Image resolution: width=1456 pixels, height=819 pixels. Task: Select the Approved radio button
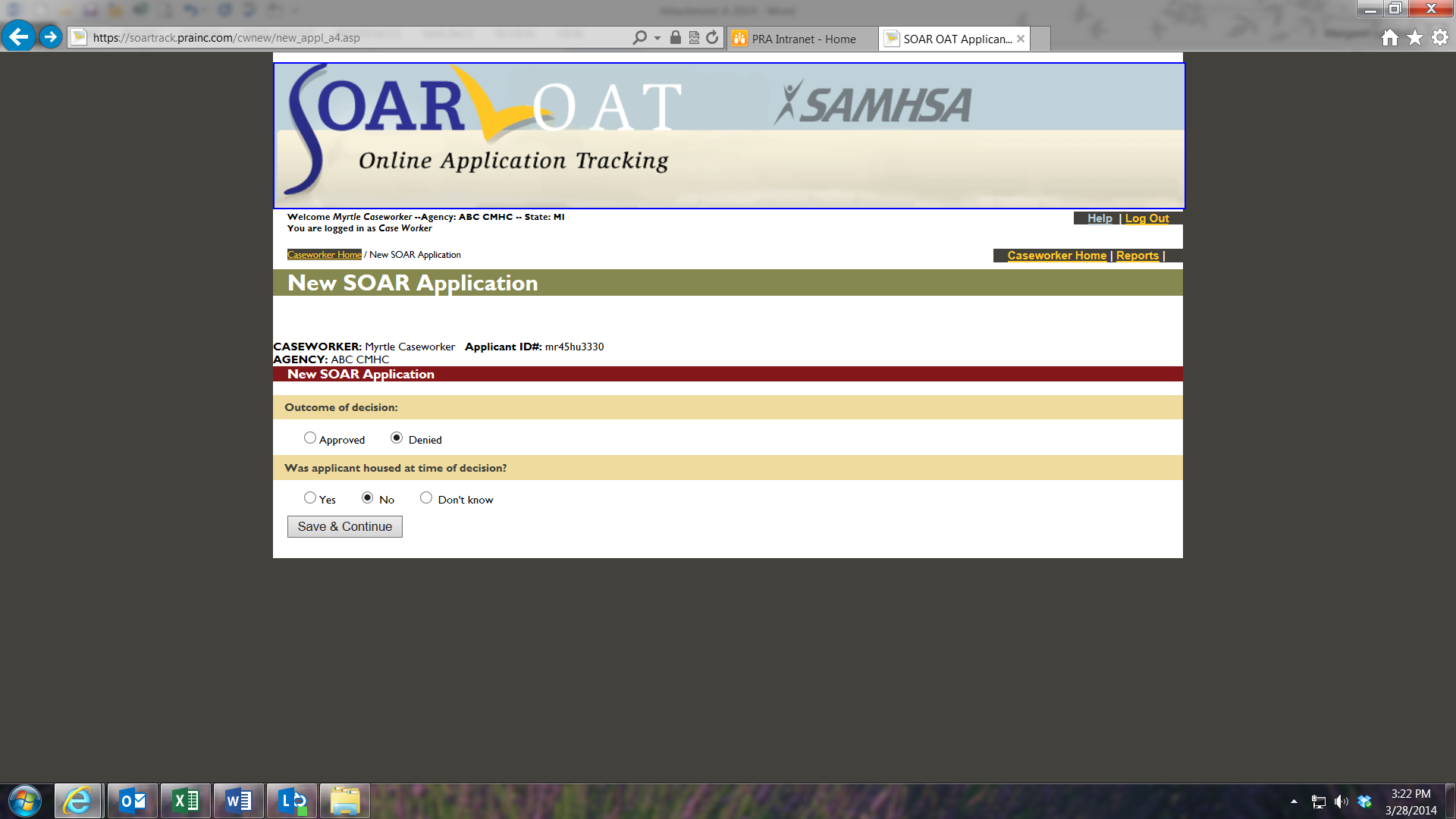click(309, 438)
